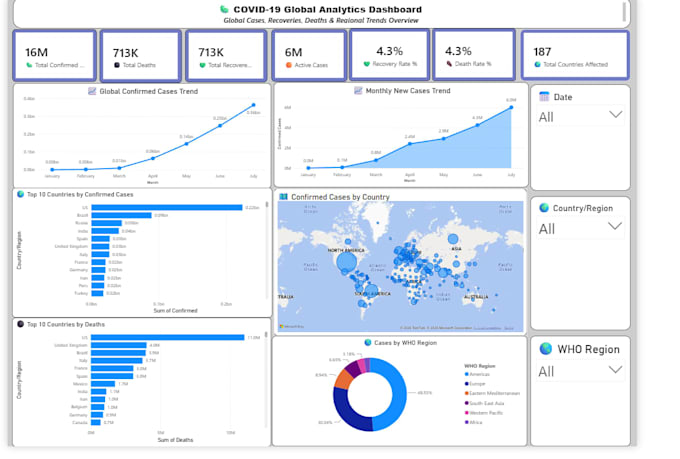Viewport: 680px width, 459px height.
Task: Select the Mexico bar in the Deaths chart
Action: (x=103, y=384)
